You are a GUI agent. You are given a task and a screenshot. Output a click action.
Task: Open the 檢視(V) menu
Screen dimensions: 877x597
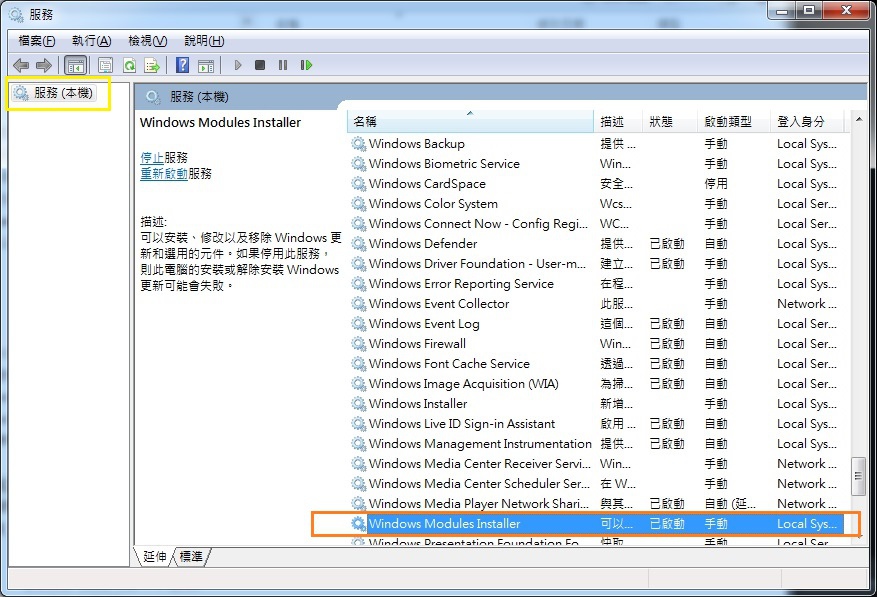click(148, 41)
